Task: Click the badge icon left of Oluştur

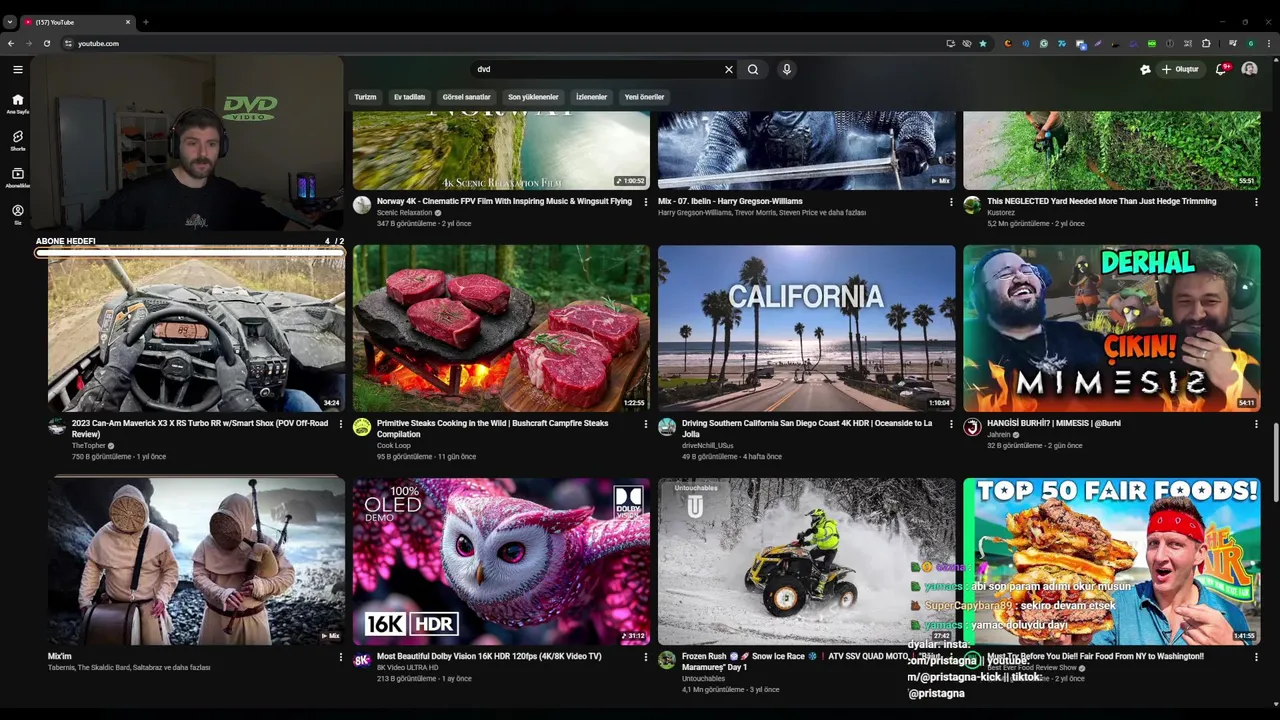Action: pos(1145,69)
